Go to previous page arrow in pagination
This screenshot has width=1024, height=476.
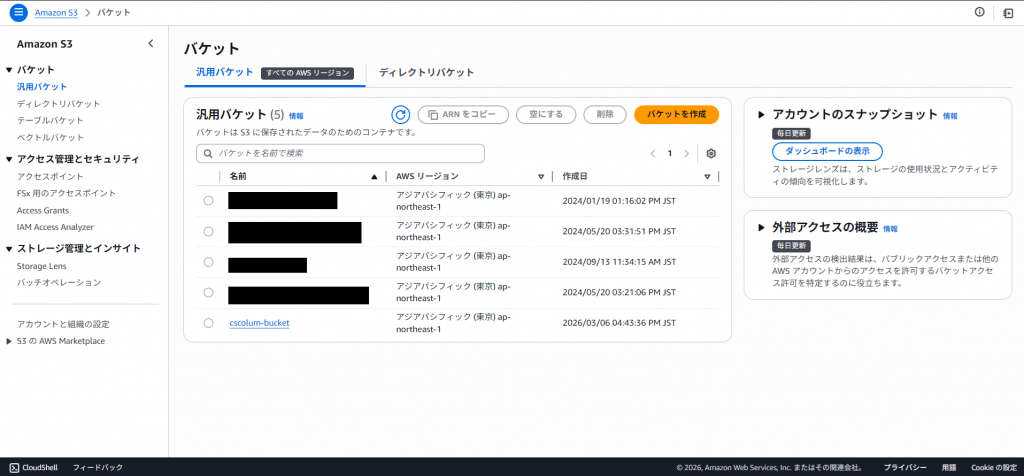click(653, 154)
